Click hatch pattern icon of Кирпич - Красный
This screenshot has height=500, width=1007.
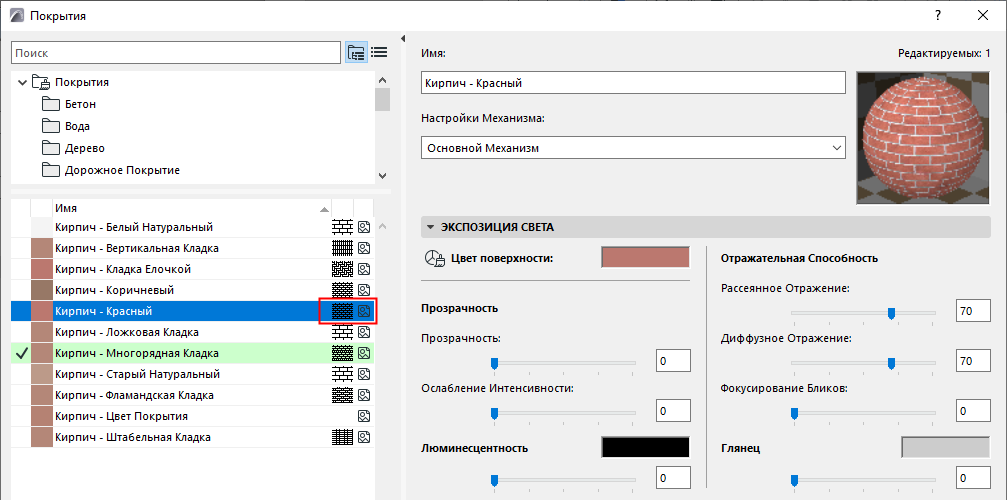[343, 311]
